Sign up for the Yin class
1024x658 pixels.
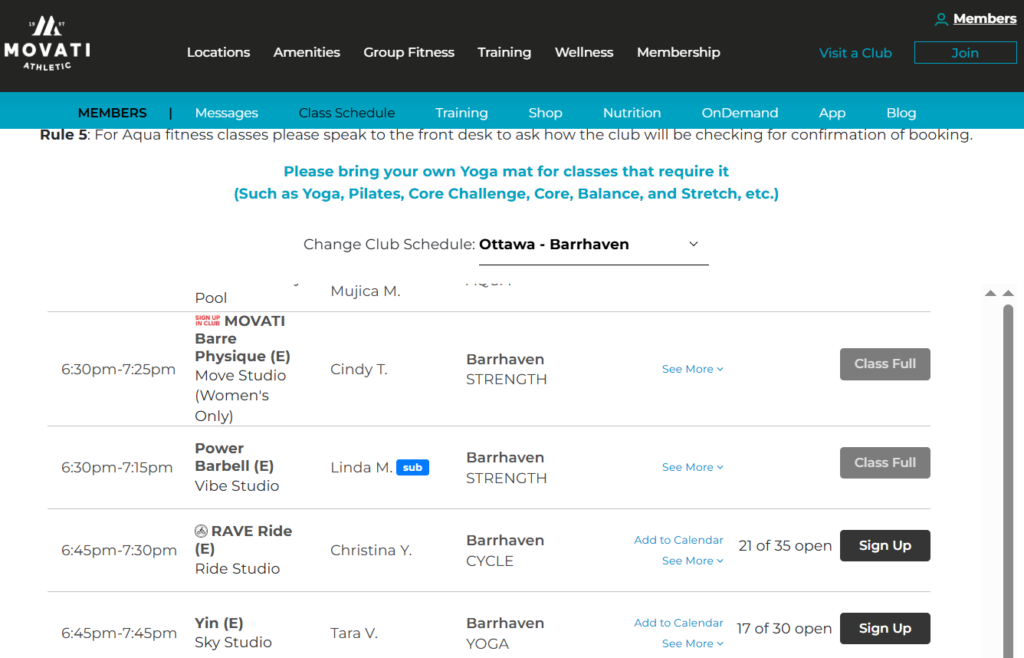click(x=885, y=629)
